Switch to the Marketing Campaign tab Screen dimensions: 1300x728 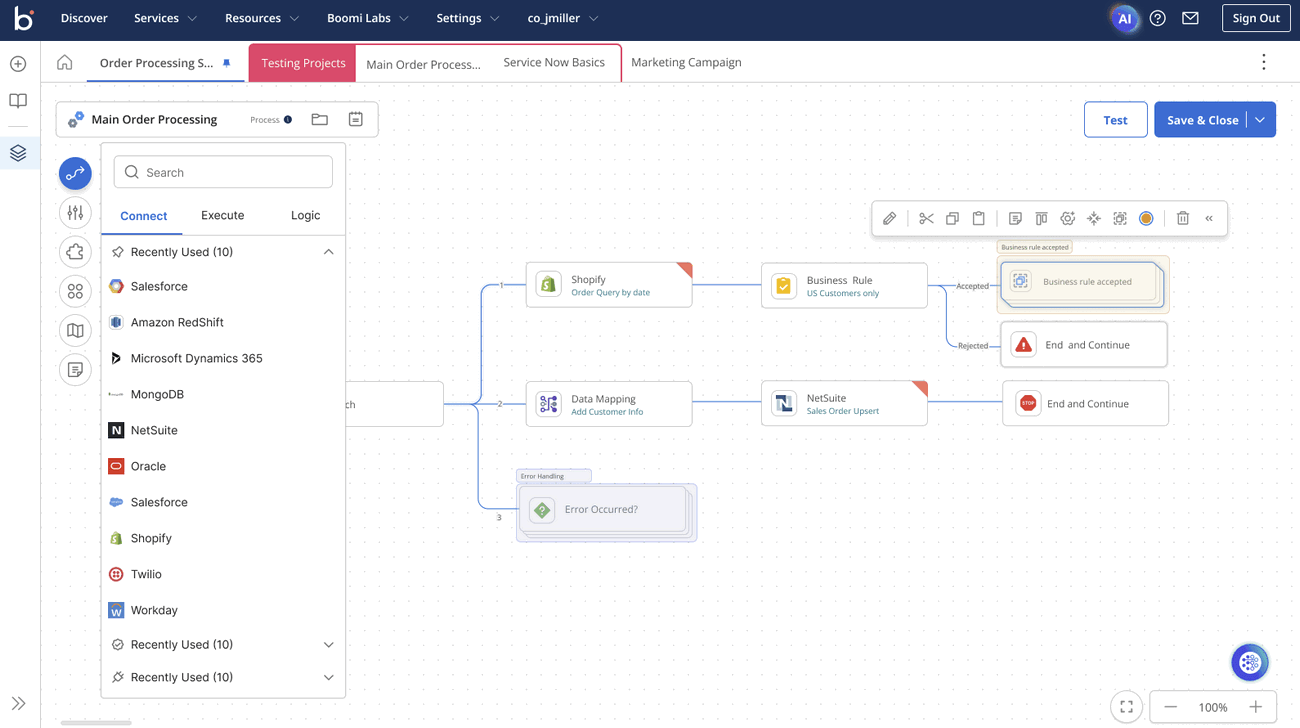(686, 62)
